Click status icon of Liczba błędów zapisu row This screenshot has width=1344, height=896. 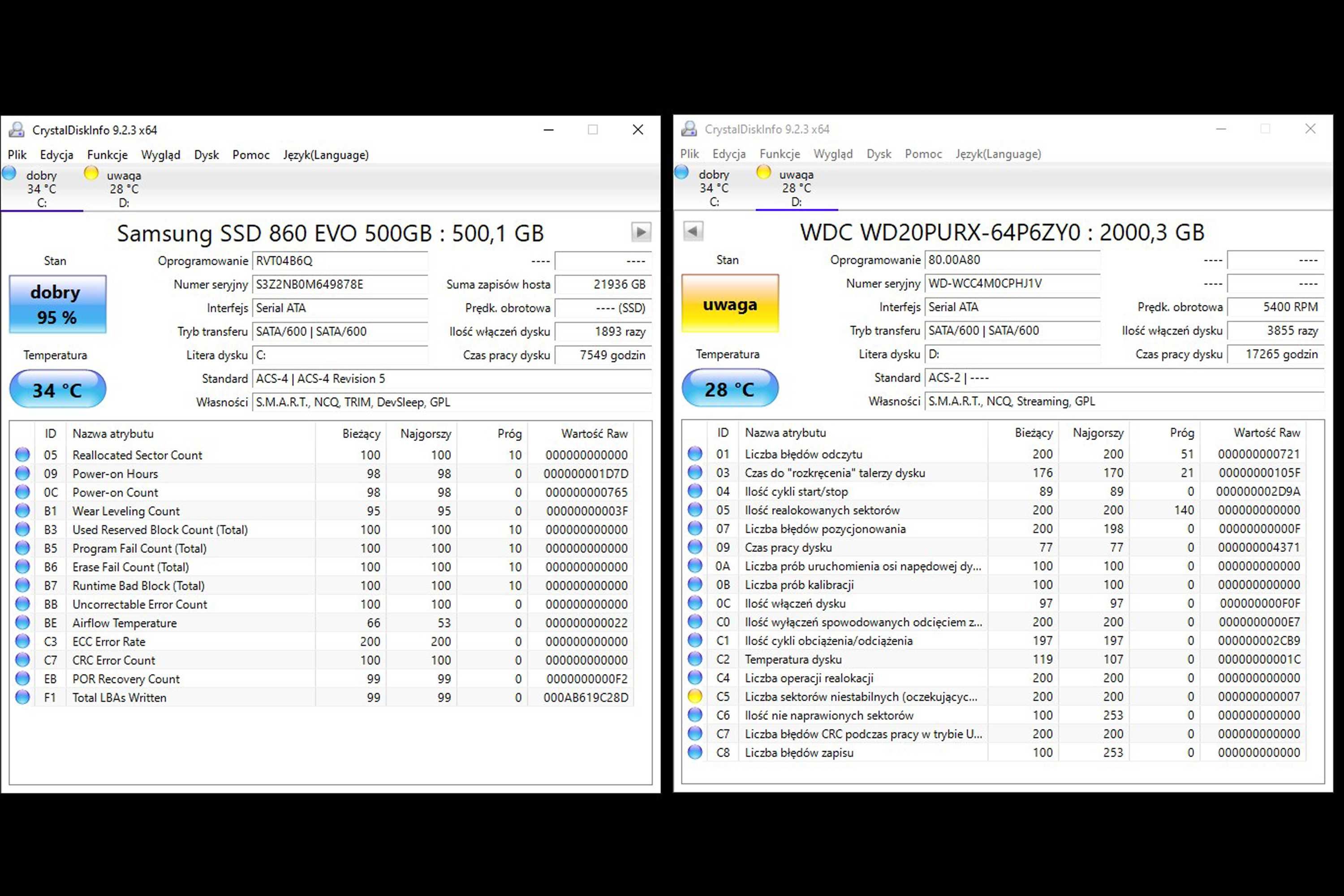coord(695,753)
